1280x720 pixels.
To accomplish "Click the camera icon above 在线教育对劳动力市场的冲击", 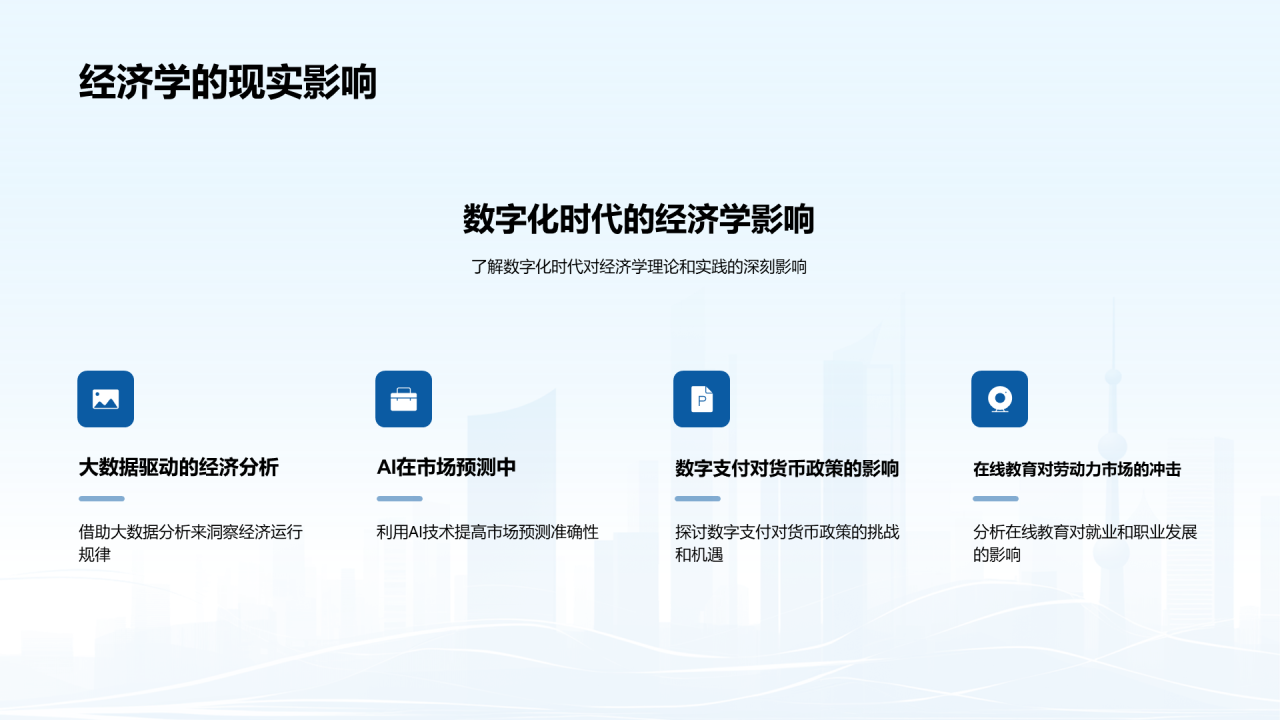I will (x=999, y=398).
